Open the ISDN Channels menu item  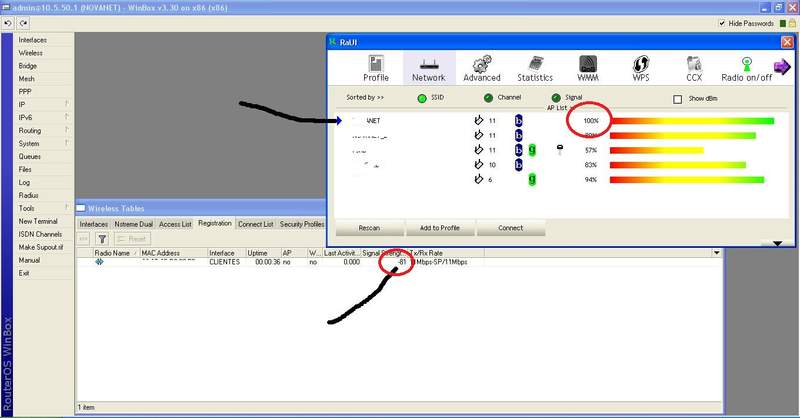point(43,234)
